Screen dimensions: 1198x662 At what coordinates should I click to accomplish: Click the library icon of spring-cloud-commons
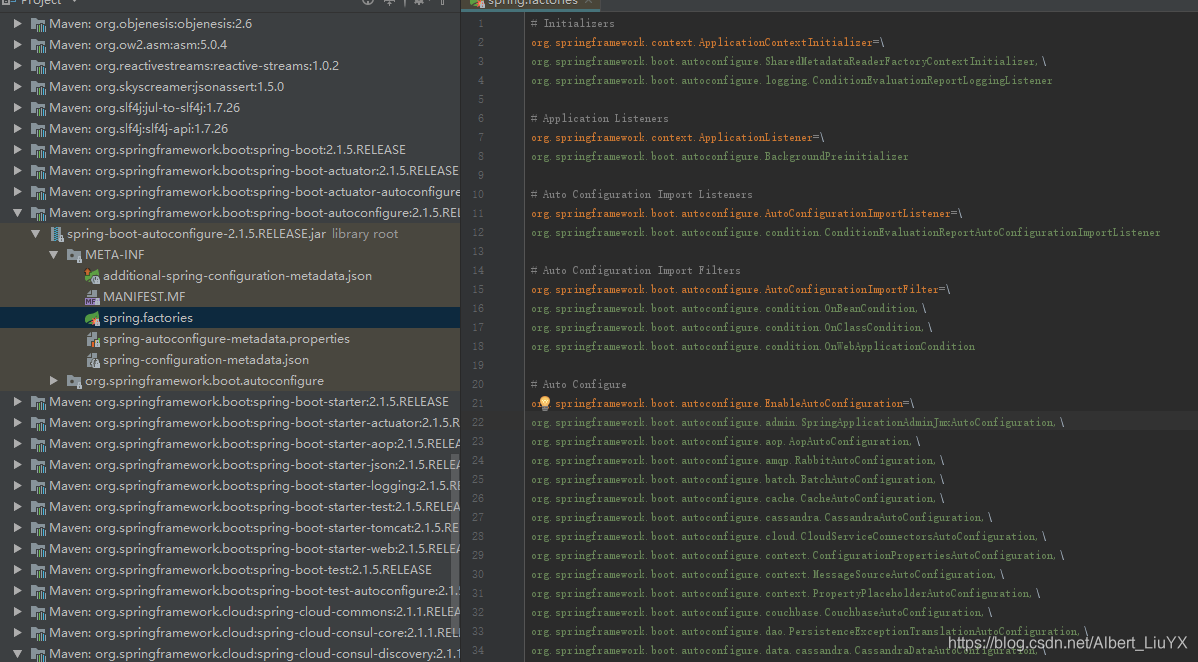pyautogui.click(x=38, y=612)
